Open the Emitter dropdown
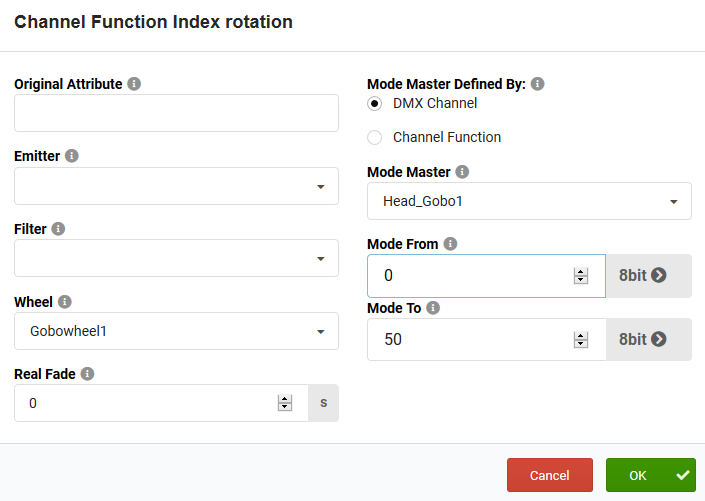This screenshot has width=705, height=501. pos(176,186)
